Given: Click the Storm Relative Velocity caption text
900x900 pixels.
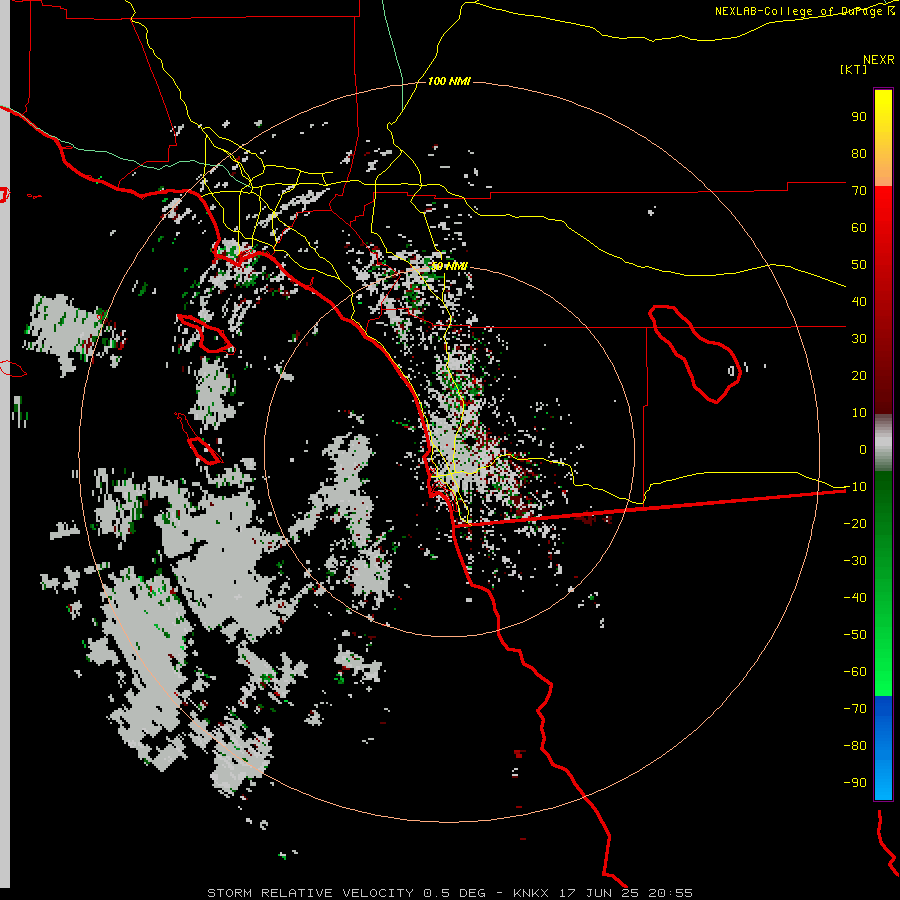Looking at the screenshot, I should point(449,893).
